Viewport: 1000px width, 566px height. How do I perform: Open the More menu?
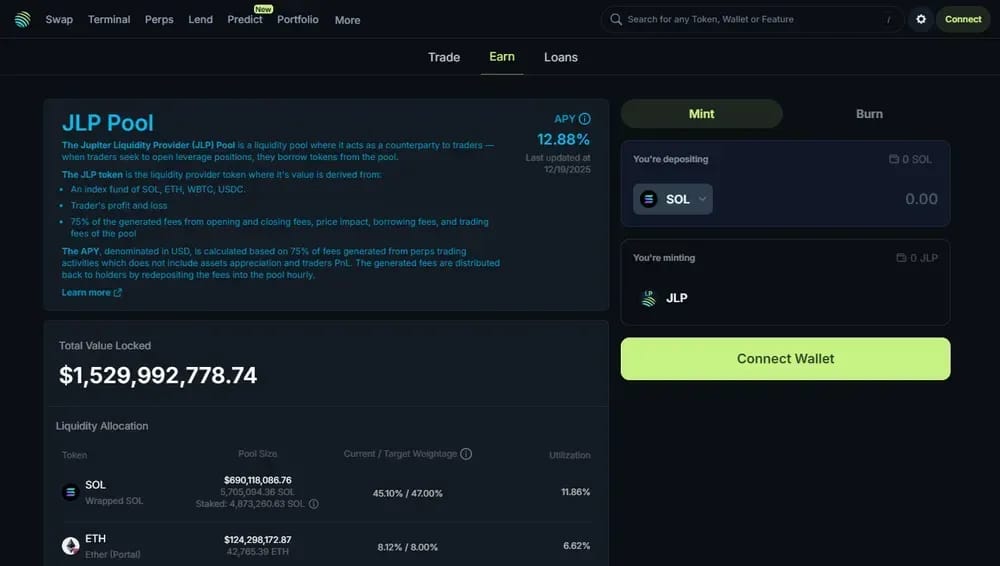pos(348,20)
